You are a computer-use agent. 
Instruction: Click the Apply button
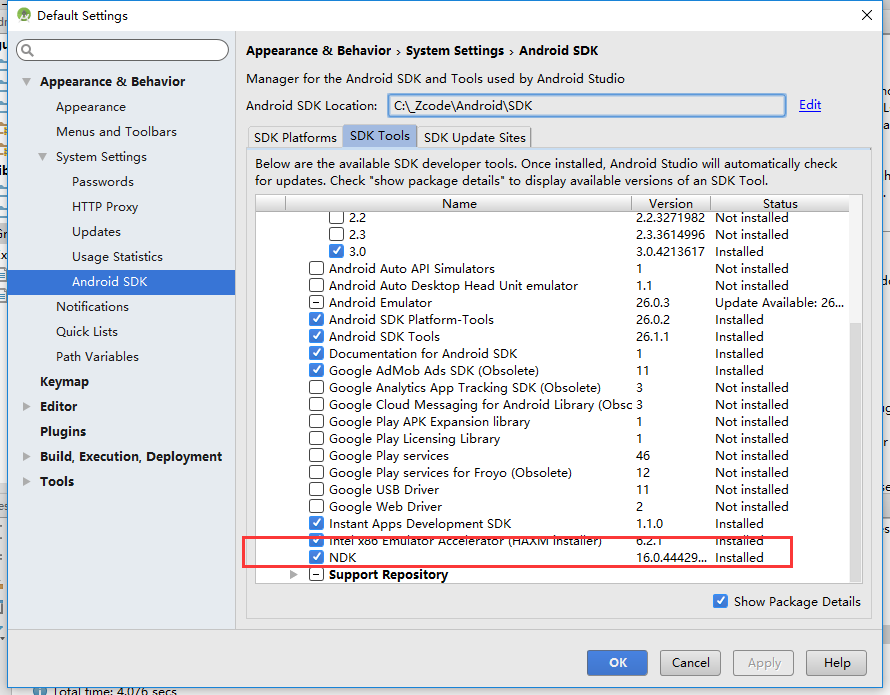tap(763, 663)
